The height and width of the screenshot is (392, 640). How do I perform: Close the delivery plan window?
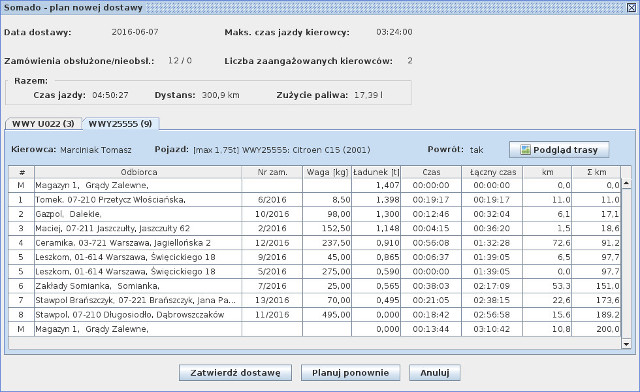[x=631, y=7]
